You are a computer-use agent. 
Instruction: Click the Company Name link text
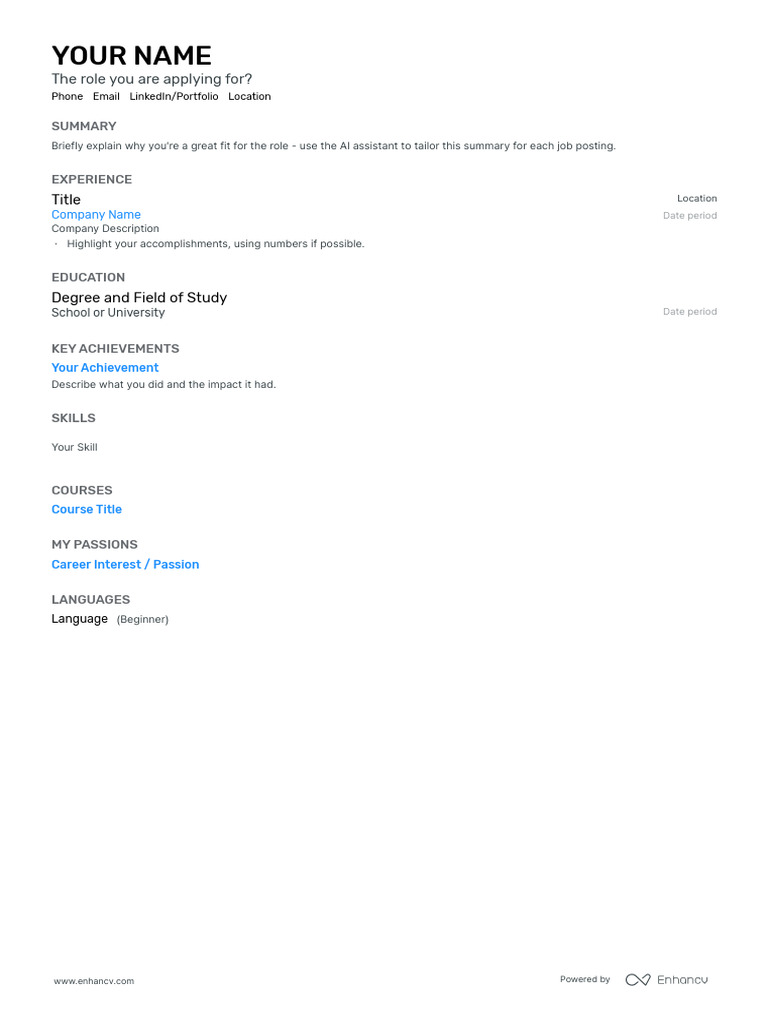click(96, 215)
